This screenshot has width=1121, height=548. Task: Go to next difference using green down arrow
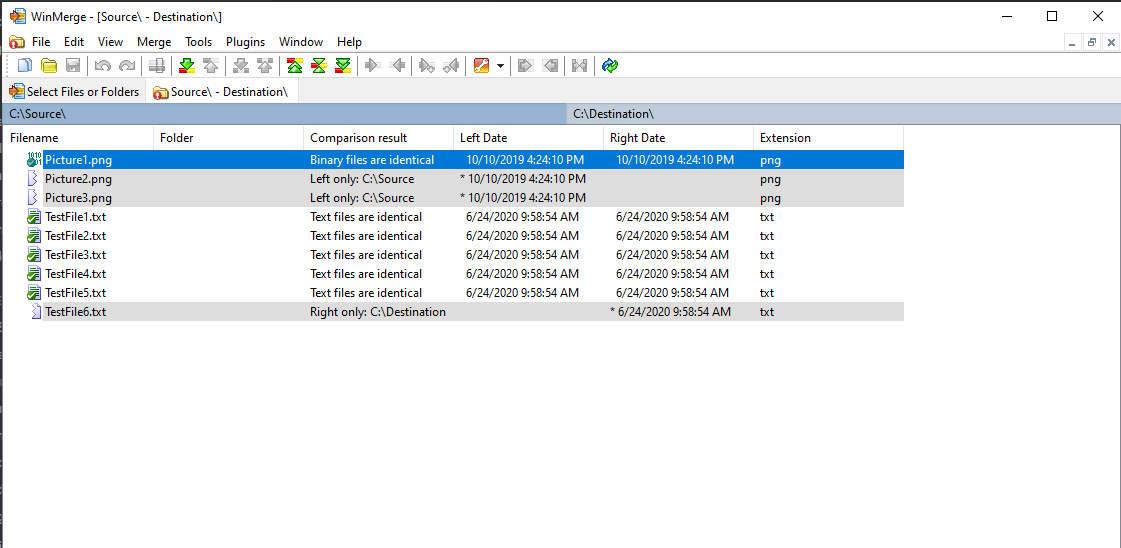(186, 66)
